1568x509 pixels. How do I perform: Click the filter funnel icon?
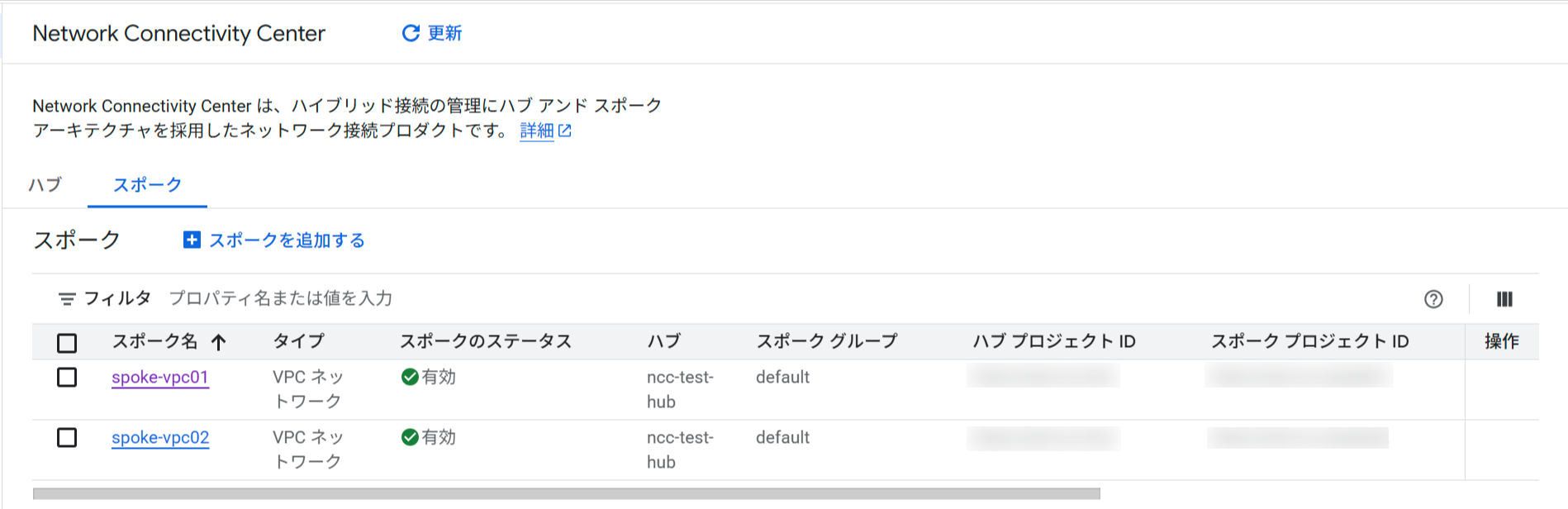point(66,298)
